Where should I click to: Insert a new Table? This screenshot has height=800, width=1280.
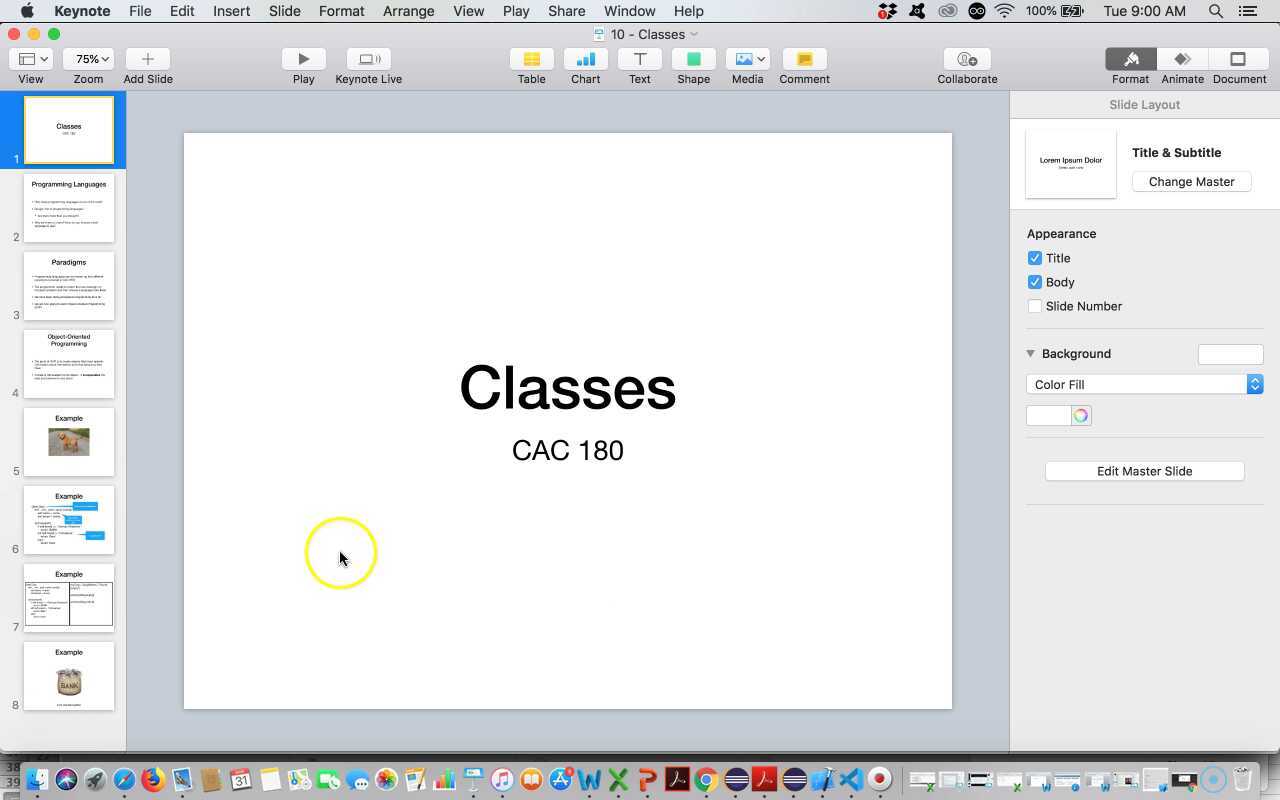click(x=531, y=65)
